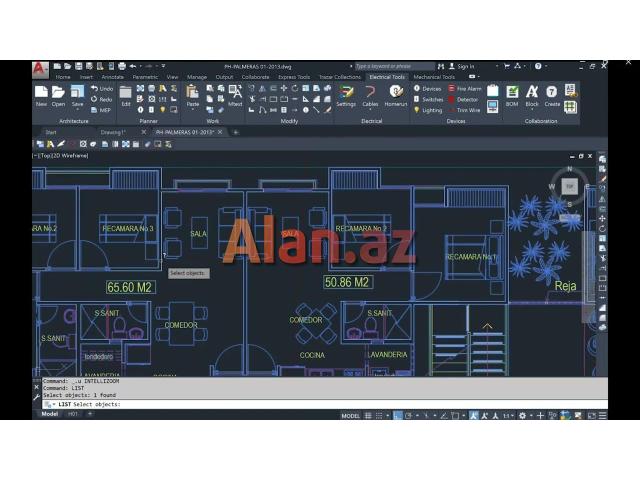
Task: Expand the Block dropdown arrow
Action: [x=532, y=110]
